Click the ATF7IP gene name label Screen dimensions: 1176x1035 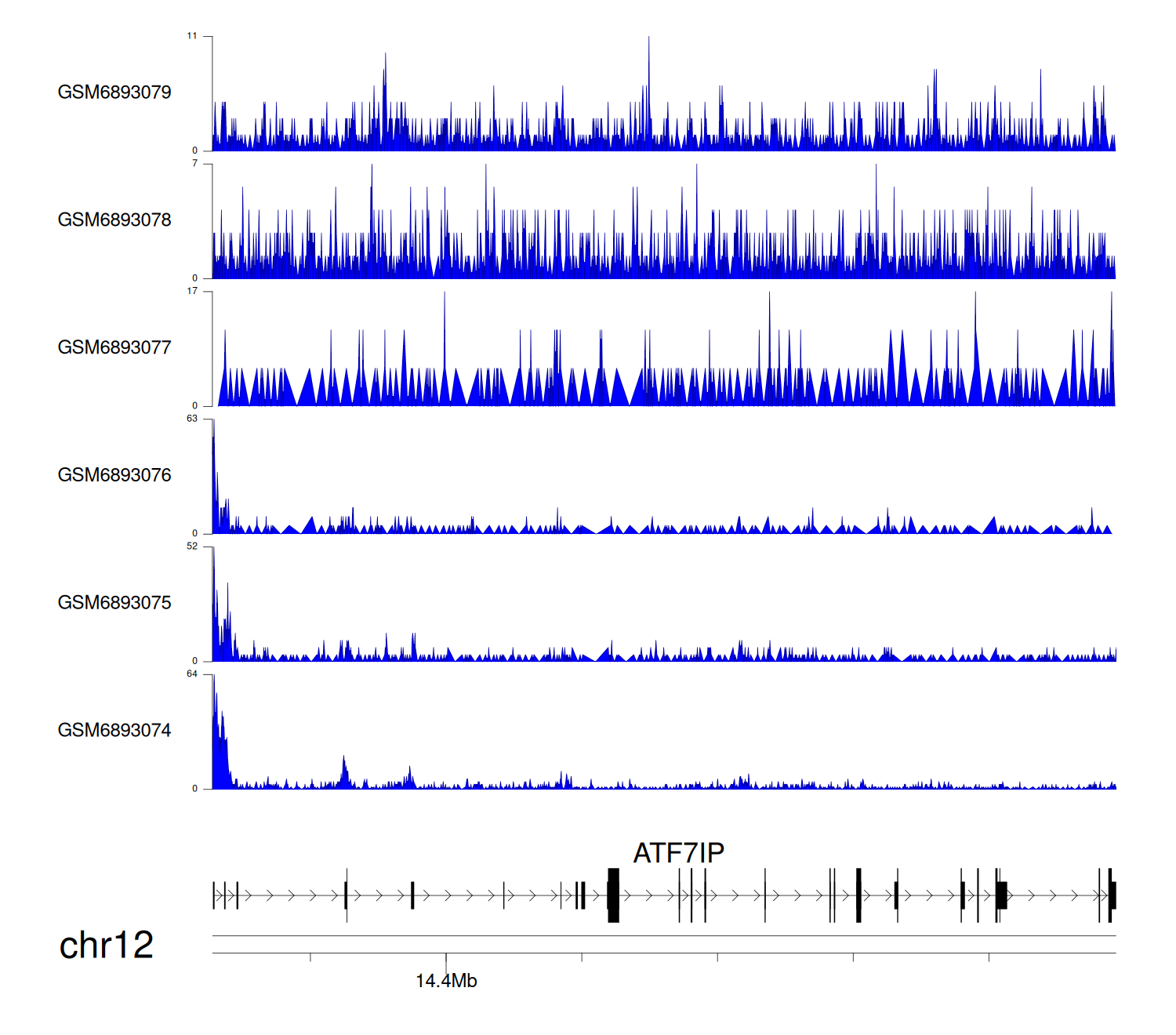(678, 853)
